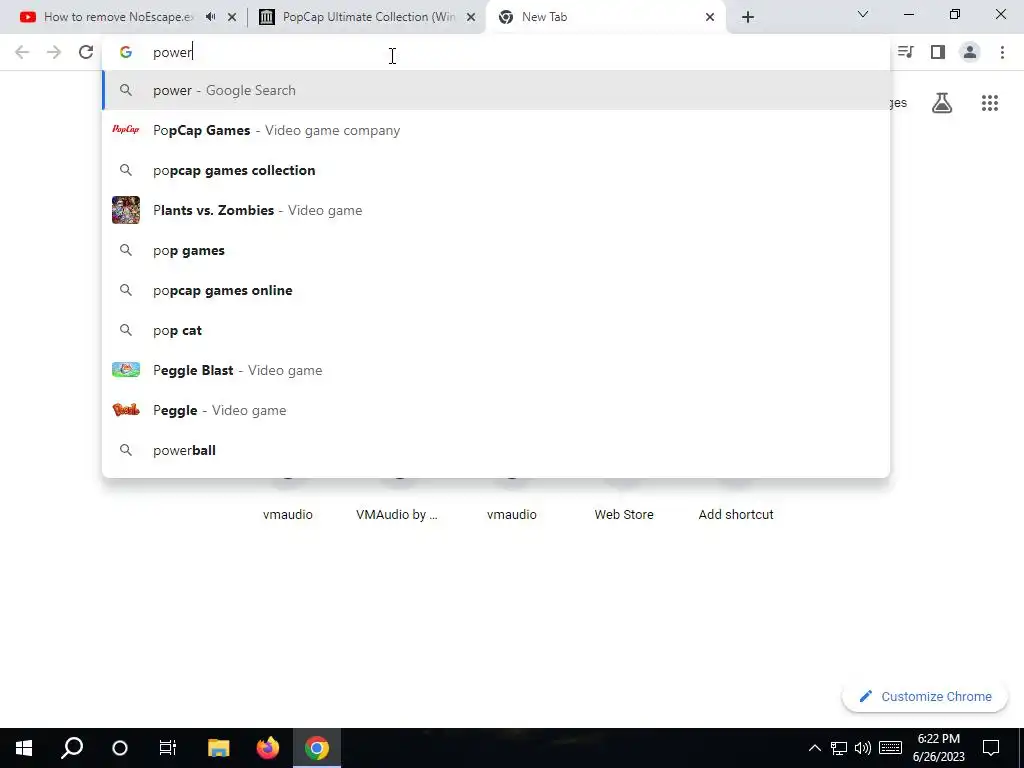Pick the 'pop games' suggestion

coord(496,250)
